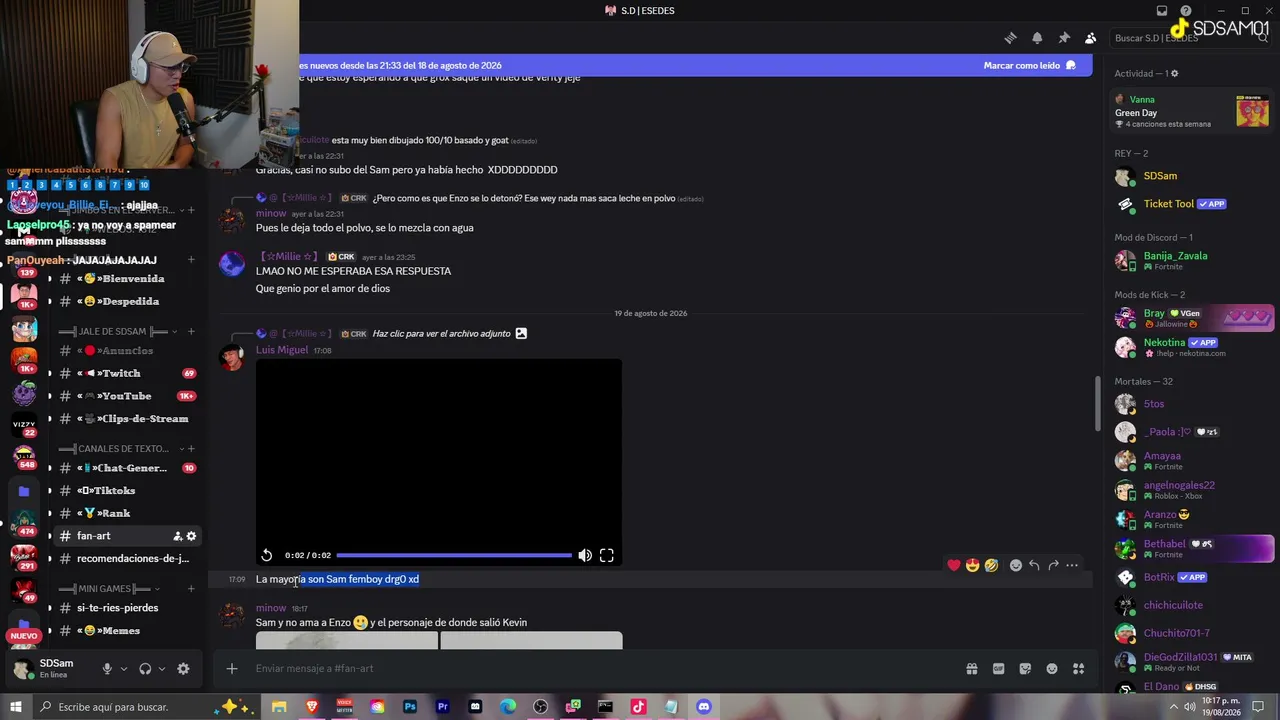
Task: Seek on the video progress bar
Action: [x=454, y=555]
